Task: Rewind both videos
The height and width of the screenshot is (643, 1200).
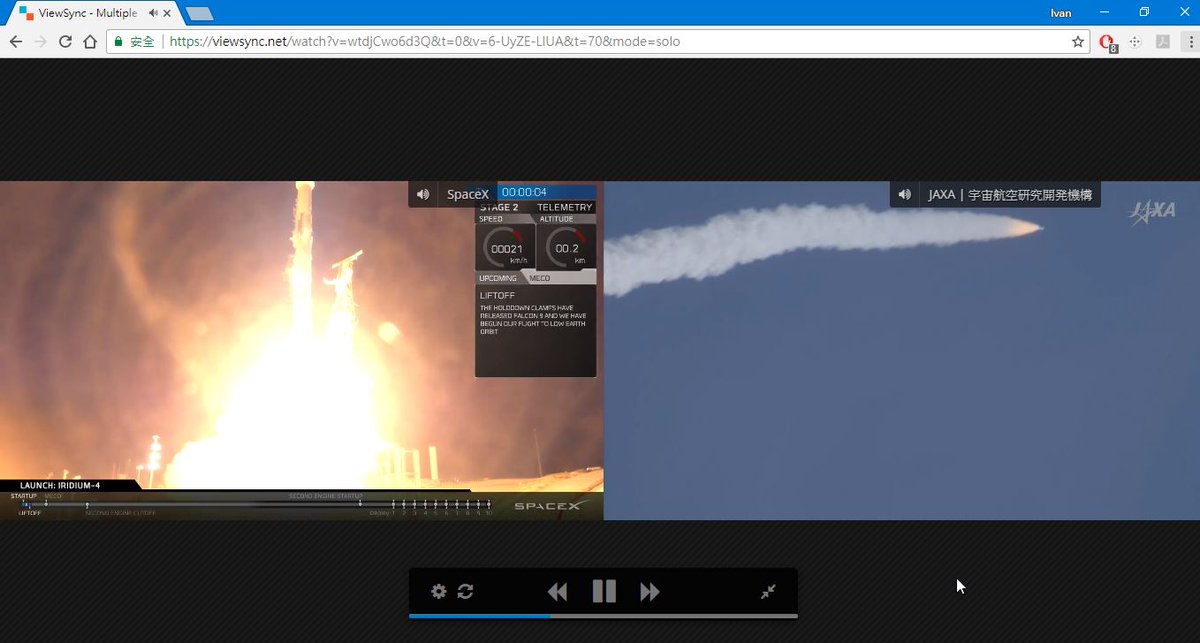Action: click(x=557, y=592)
